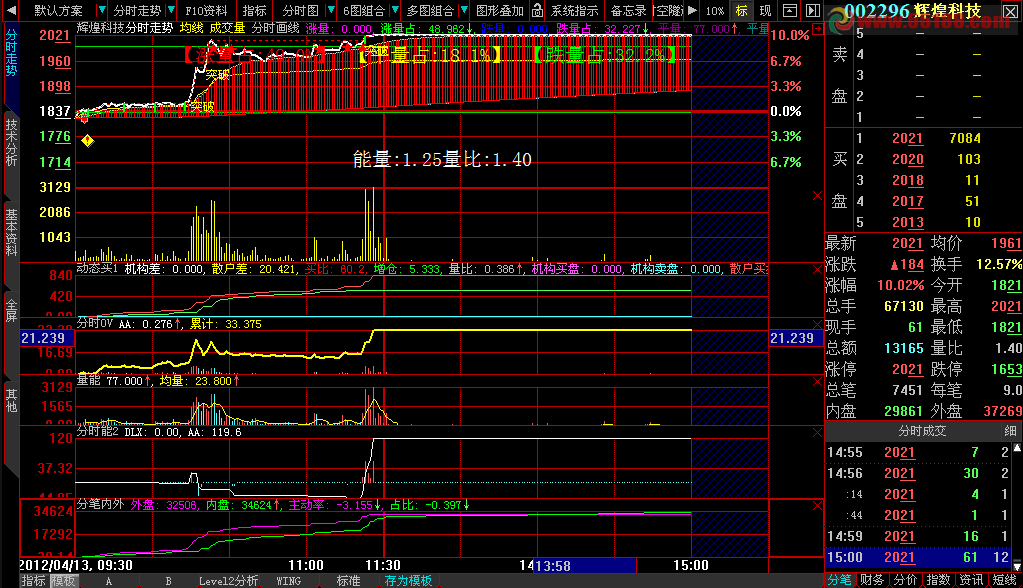
Task: Close the 分时能2 indicator panel
Action: click(x=817, y=433)
